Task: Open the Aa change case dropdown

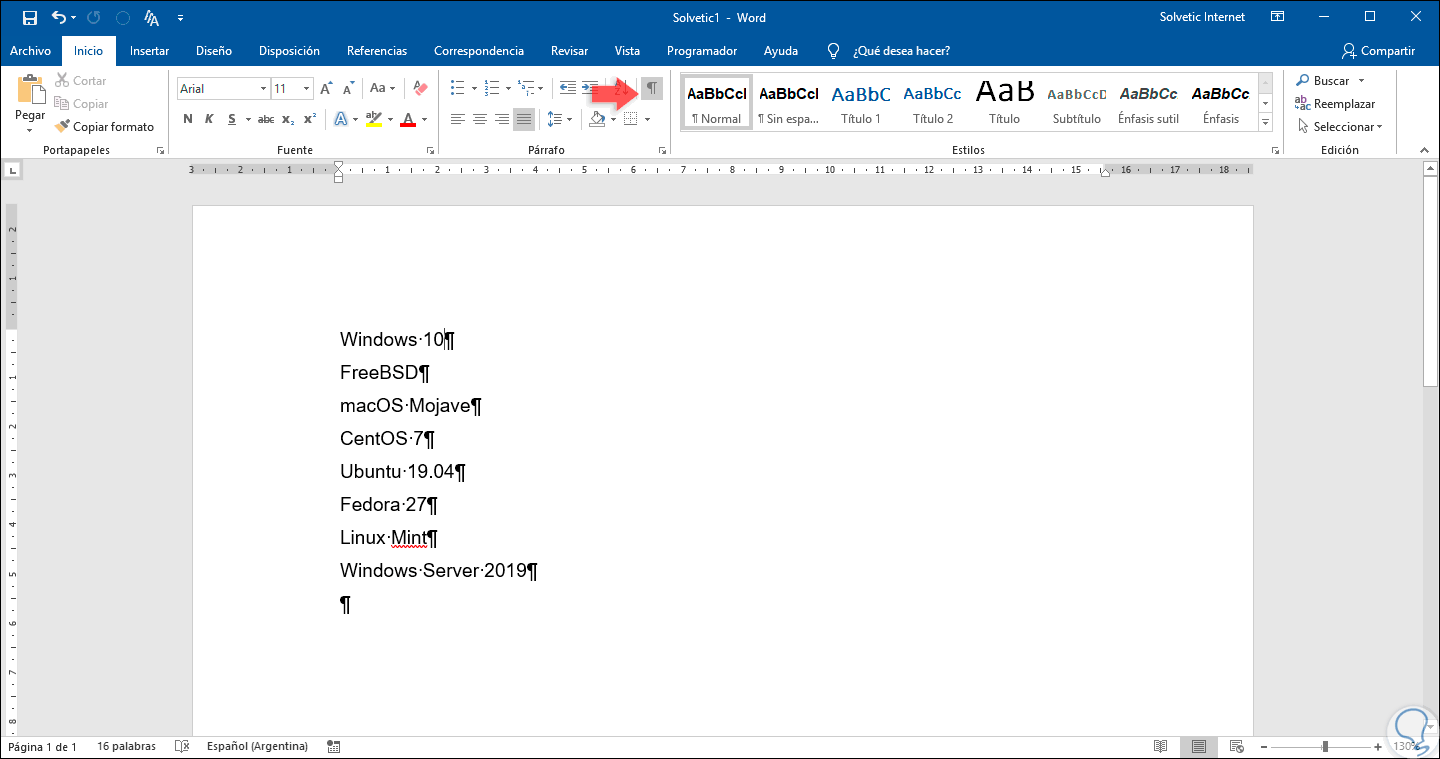Action: (383, 89)
